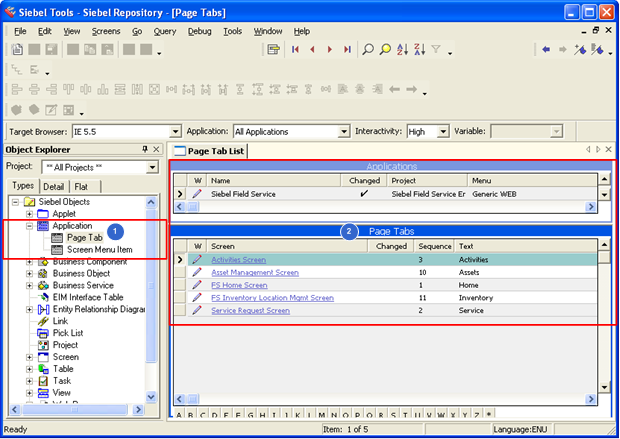Expand the Task tree node
Image resolution: width=620 pixels, height=439 pixels.
pyautogui.click(x=29, y=381)
